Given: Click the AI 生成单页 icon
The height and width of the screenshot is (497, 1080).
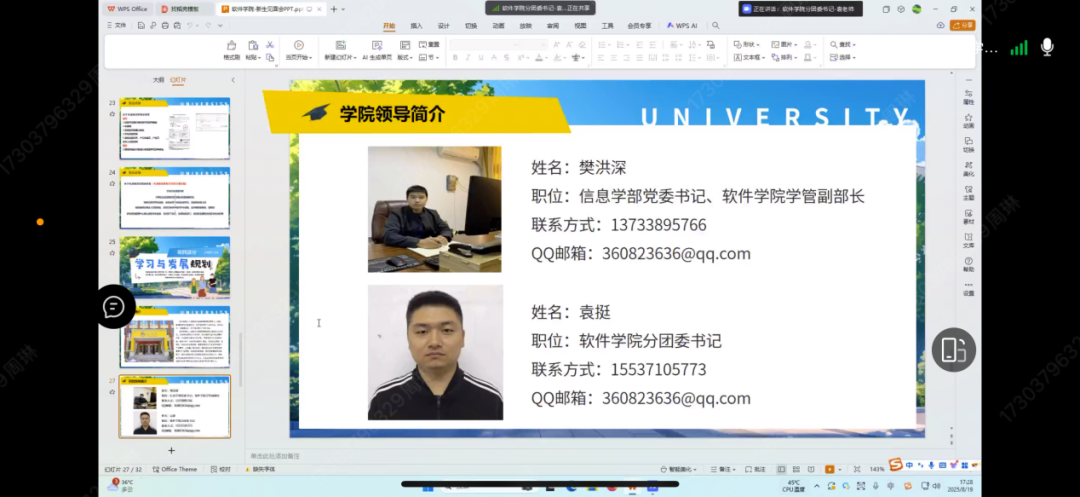Looking at the screenshot, I should pos(379,47).
